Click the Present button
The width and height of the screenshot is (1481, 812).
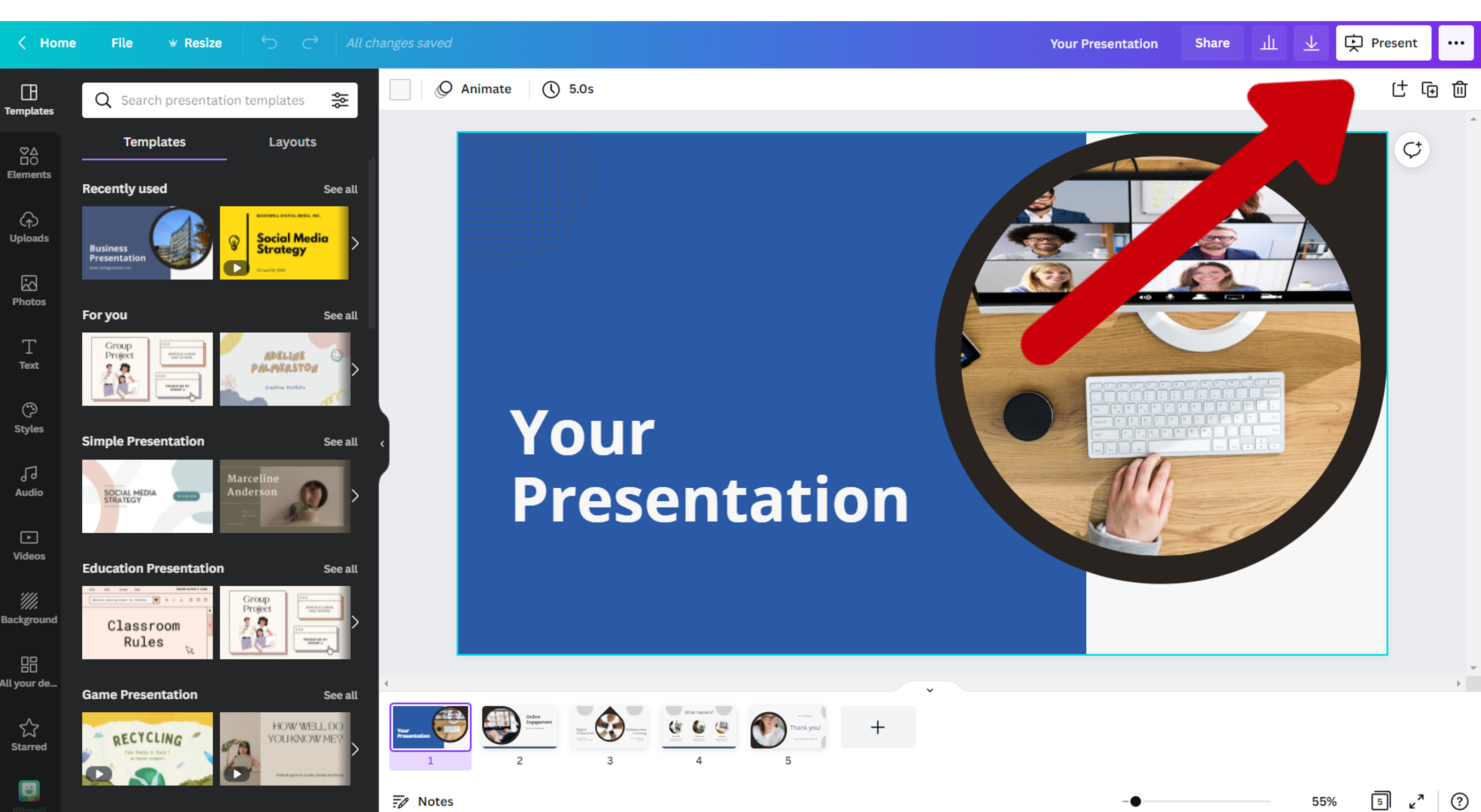point(1383,43)
